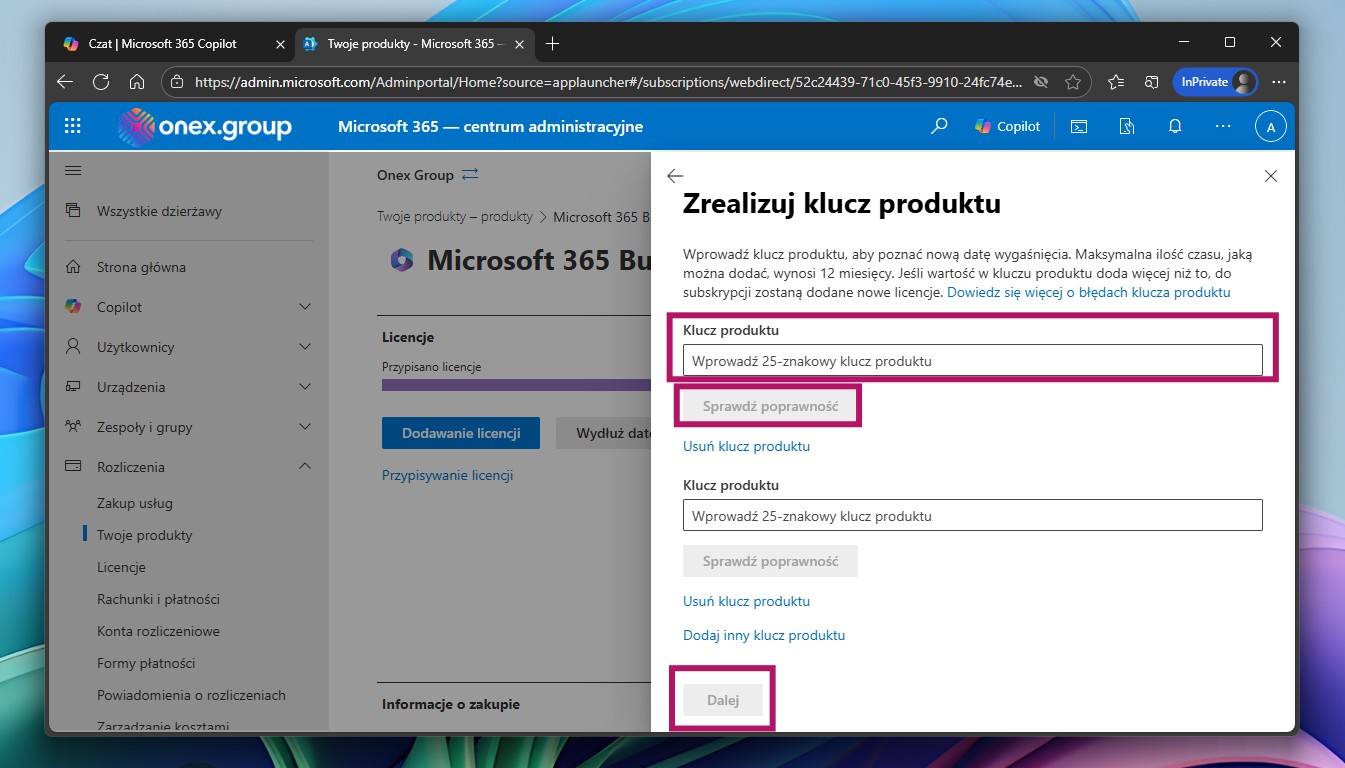Image resolution: width=1345 pixels, height=768 pixels.
Task: View site information lock icon
Action: (x=177, y=82)
